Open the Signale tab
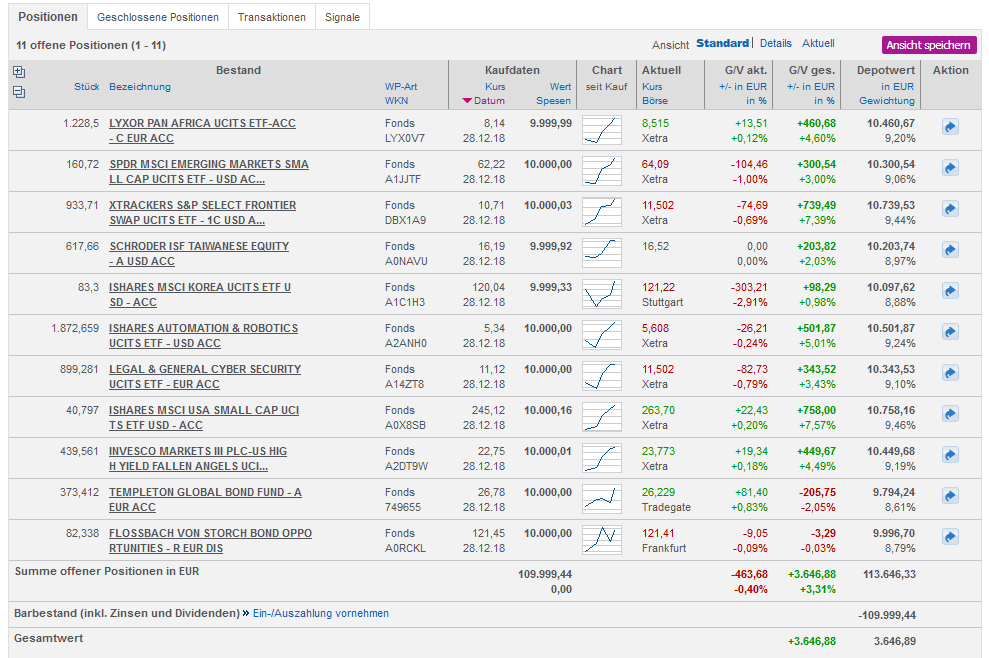The image size is (989, 658). pos(342,17)
